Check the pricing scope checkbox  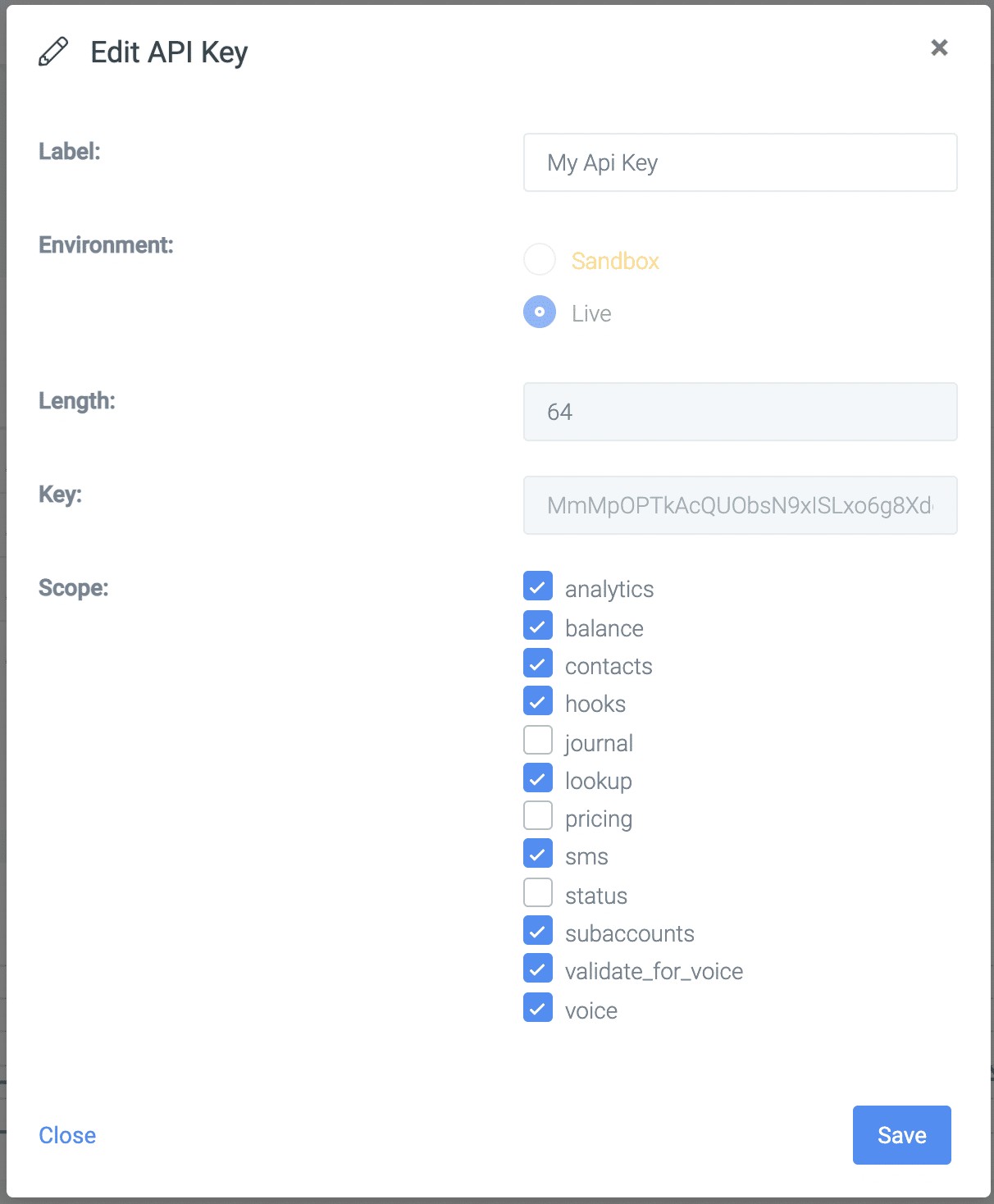pos(538,817)
